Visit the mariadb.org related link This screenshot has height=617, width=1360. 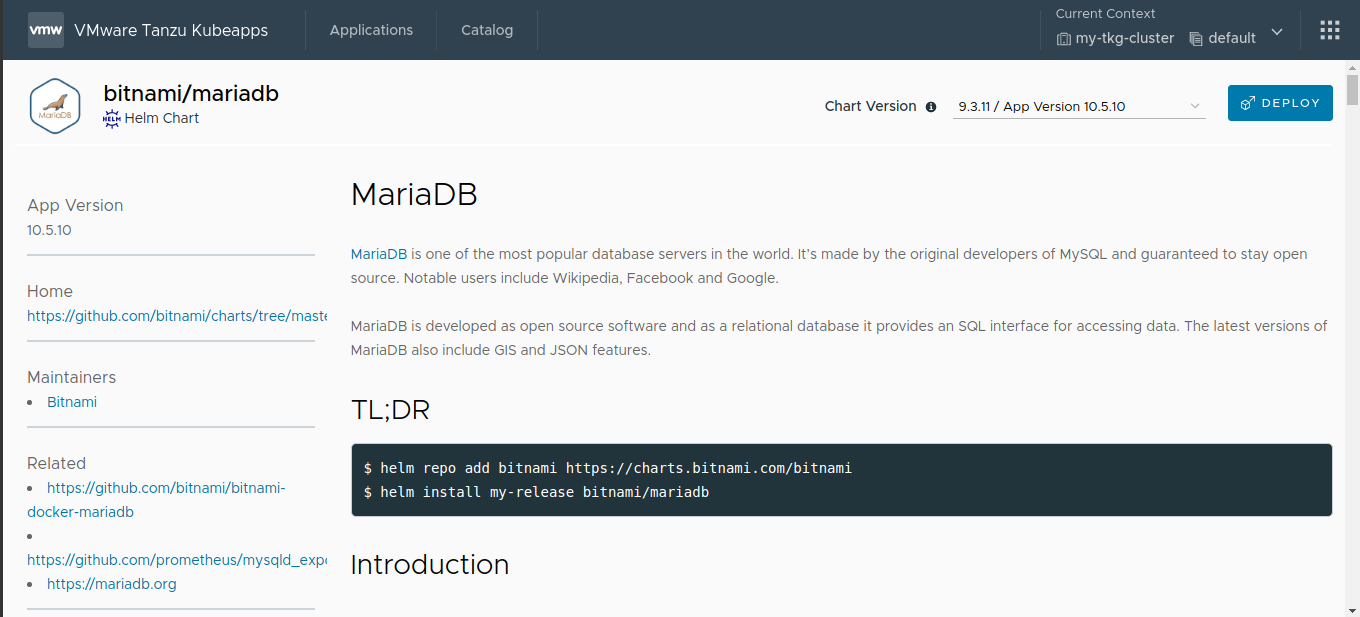111,583
